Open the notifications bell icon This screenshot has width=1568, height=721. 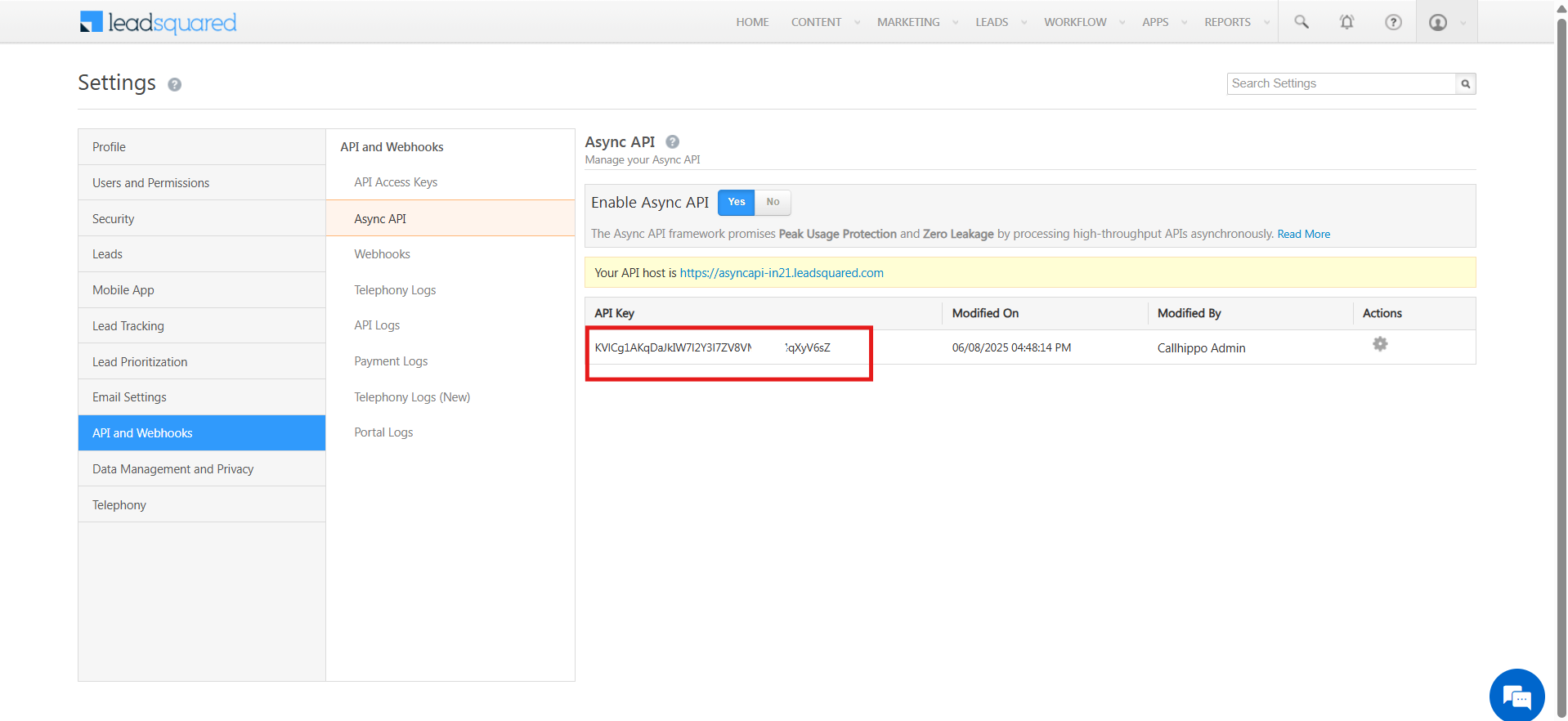point(1346,22)
